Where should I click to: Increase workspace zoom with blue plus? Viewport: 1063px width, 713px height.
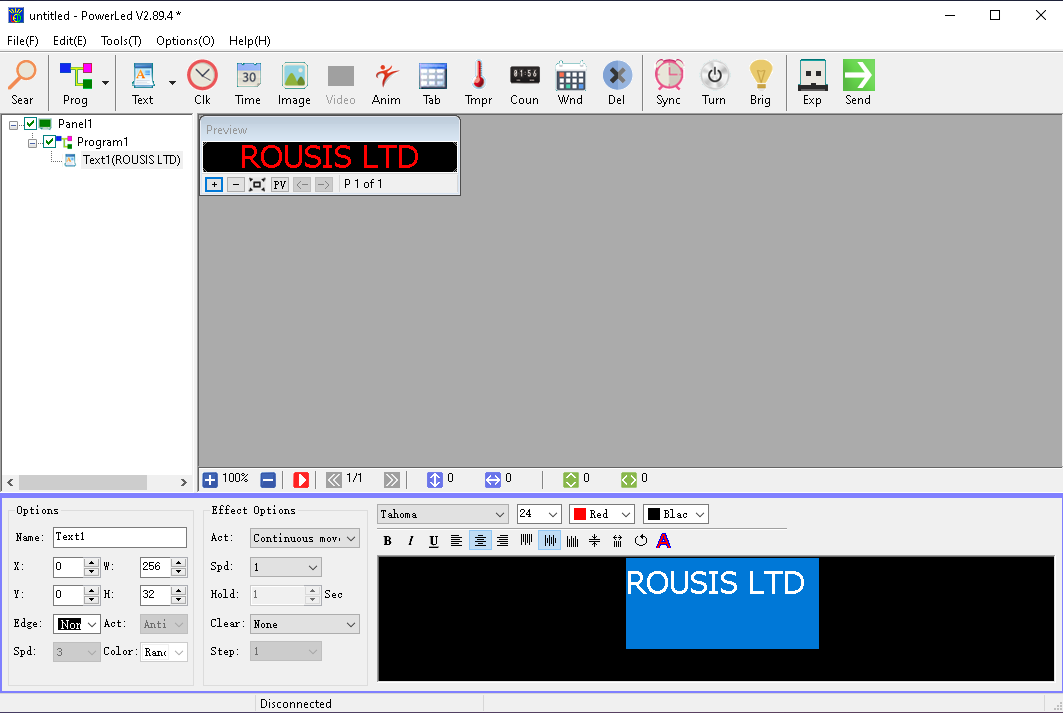pyautogui.click(x=210, y=480)
